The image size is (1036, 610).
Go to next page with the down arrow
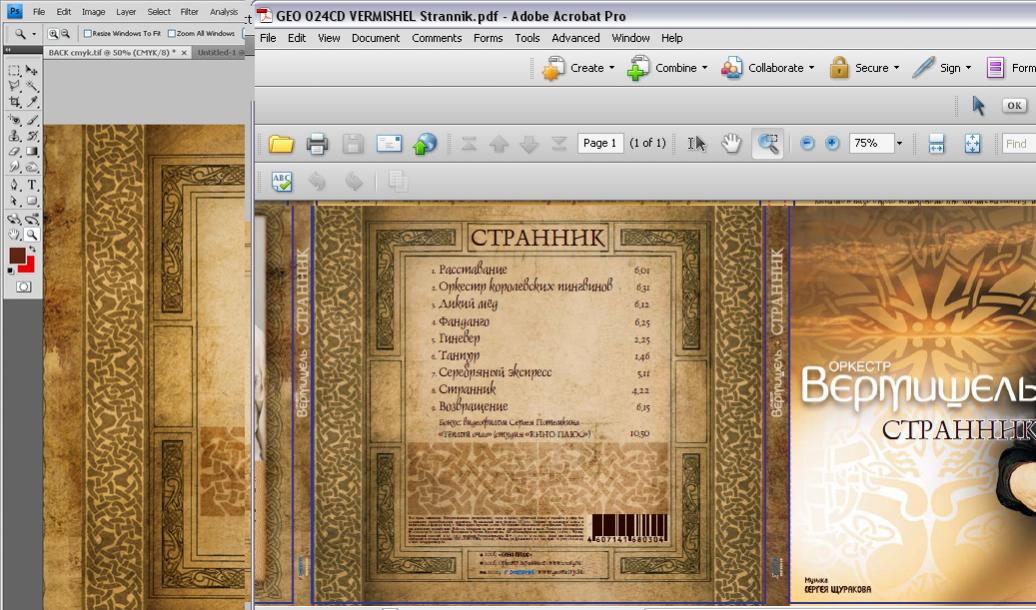click(529, 143)
